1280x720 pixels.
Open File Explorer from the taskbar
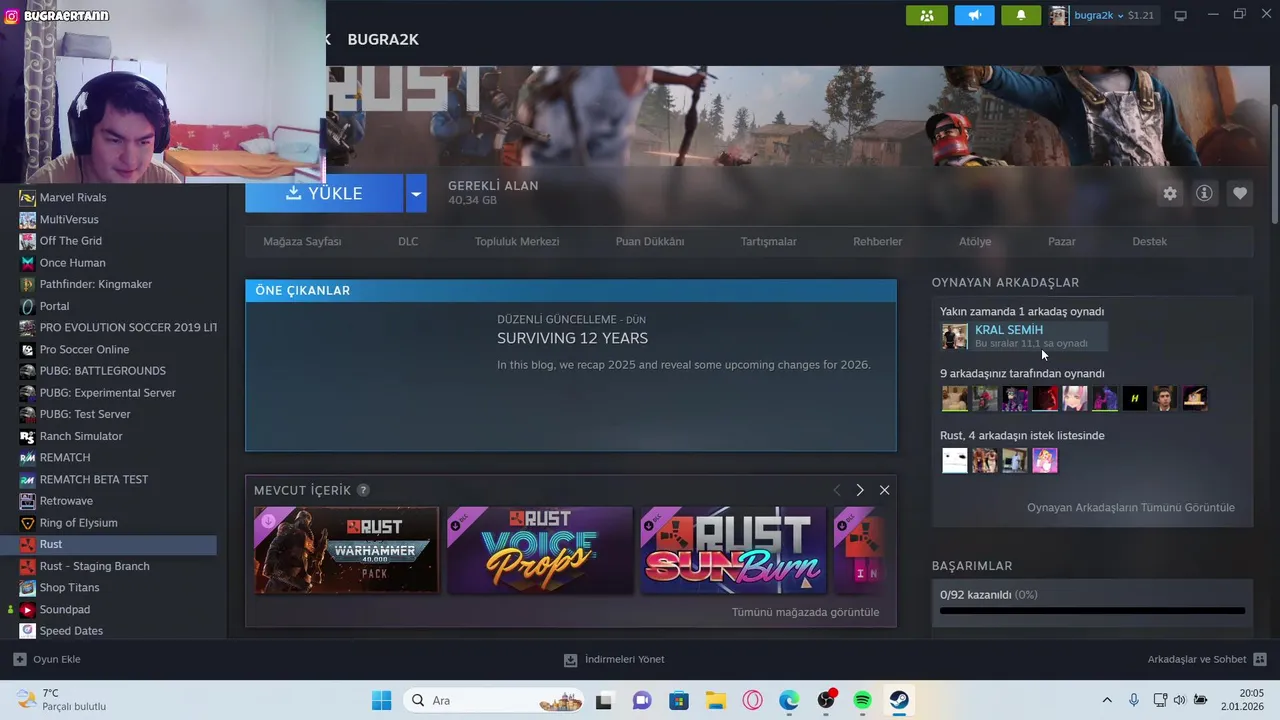point(715,700)
